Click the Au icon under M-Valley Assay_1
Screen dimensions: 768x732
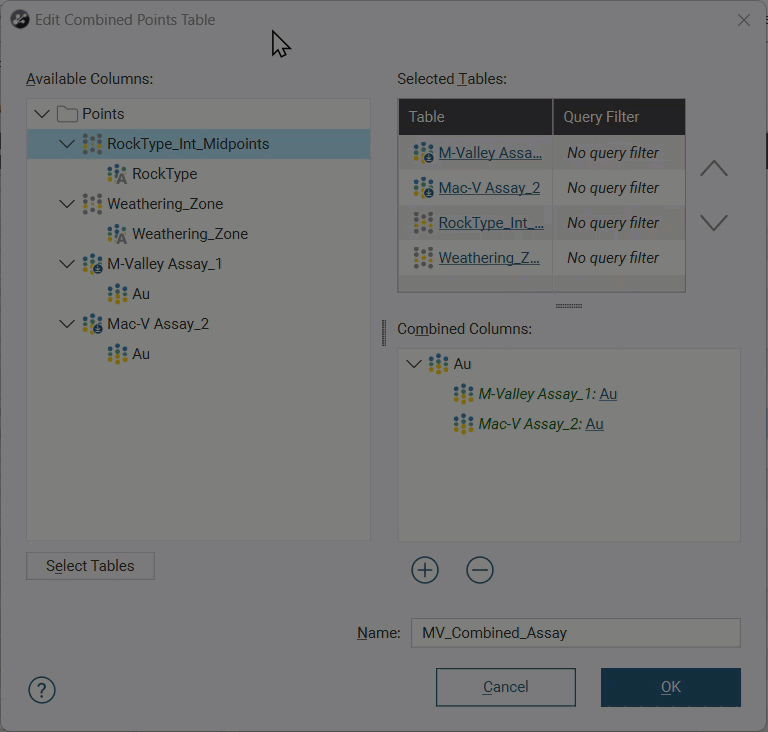(x=117, y=294)
